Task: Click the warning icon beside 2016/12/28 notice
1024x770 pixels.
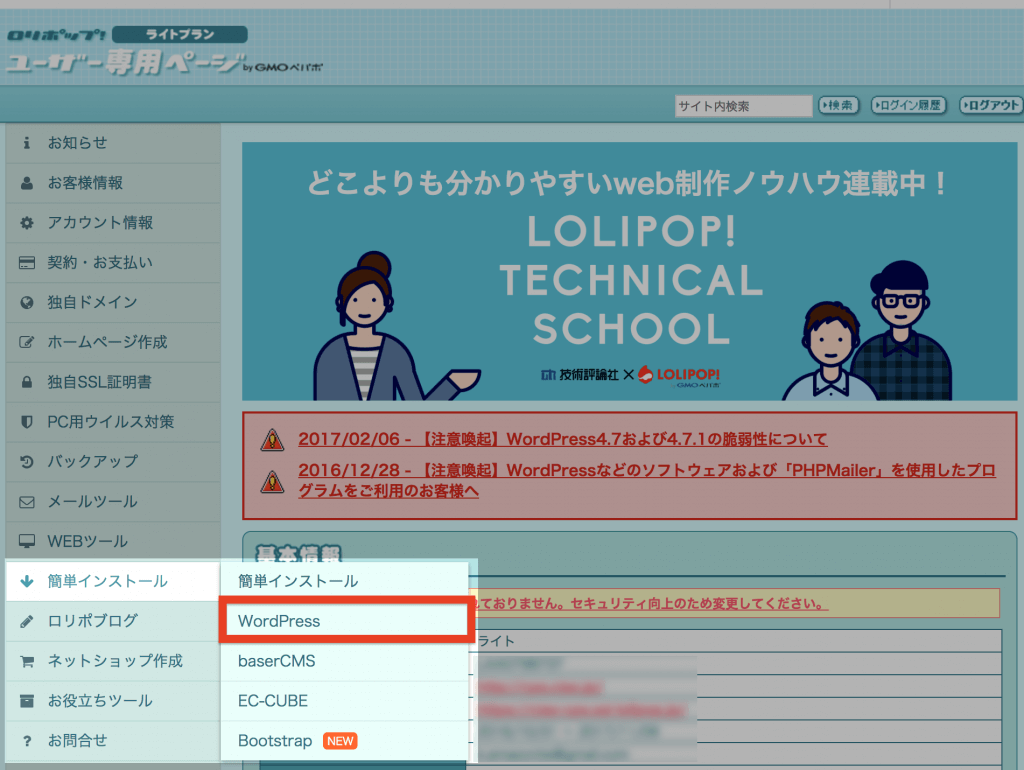Action: 272,482
